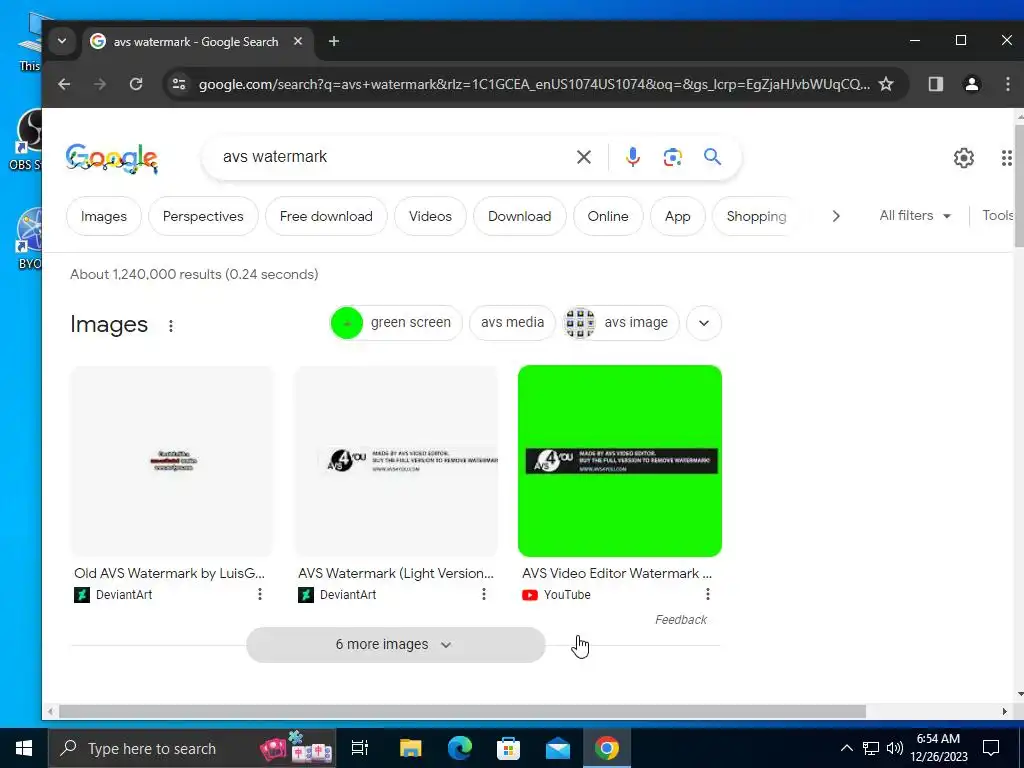1024x768 pixels.
Task: Open options for YouTube watermark result
Action: [x=707, y=594]
